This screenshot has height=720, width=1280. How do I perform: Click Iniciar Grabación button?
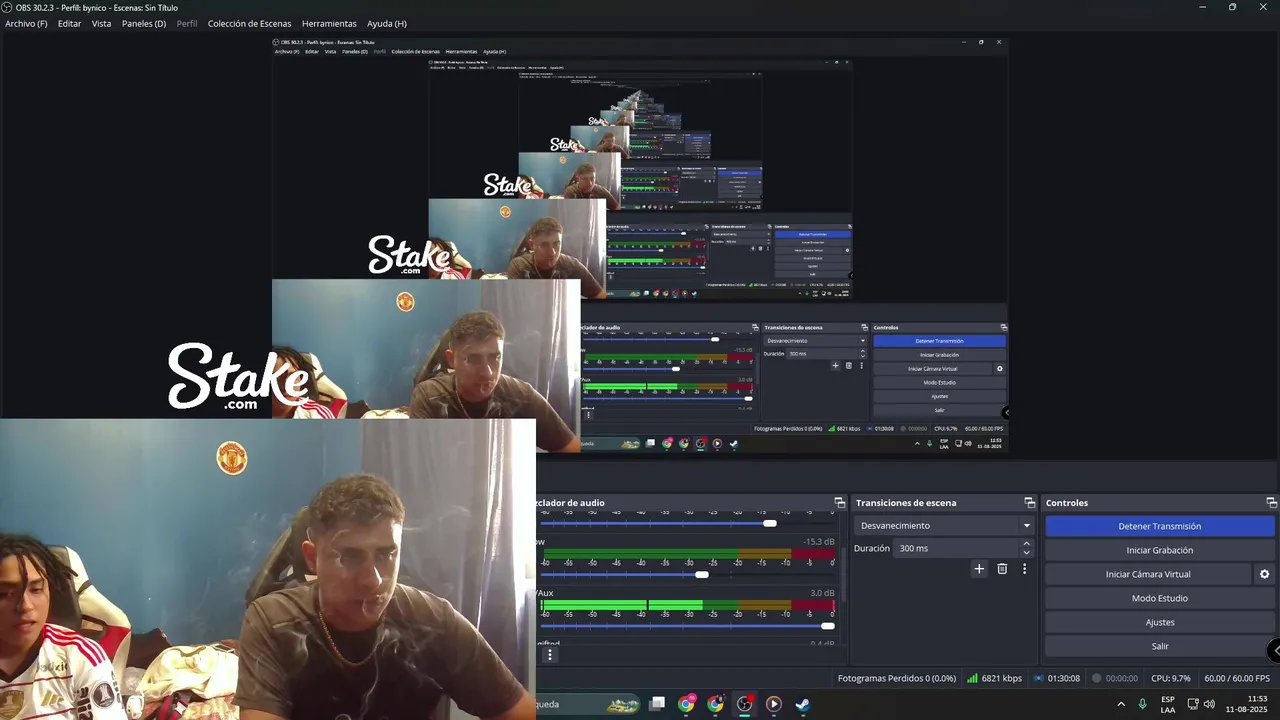click(x=1160, y=550)
